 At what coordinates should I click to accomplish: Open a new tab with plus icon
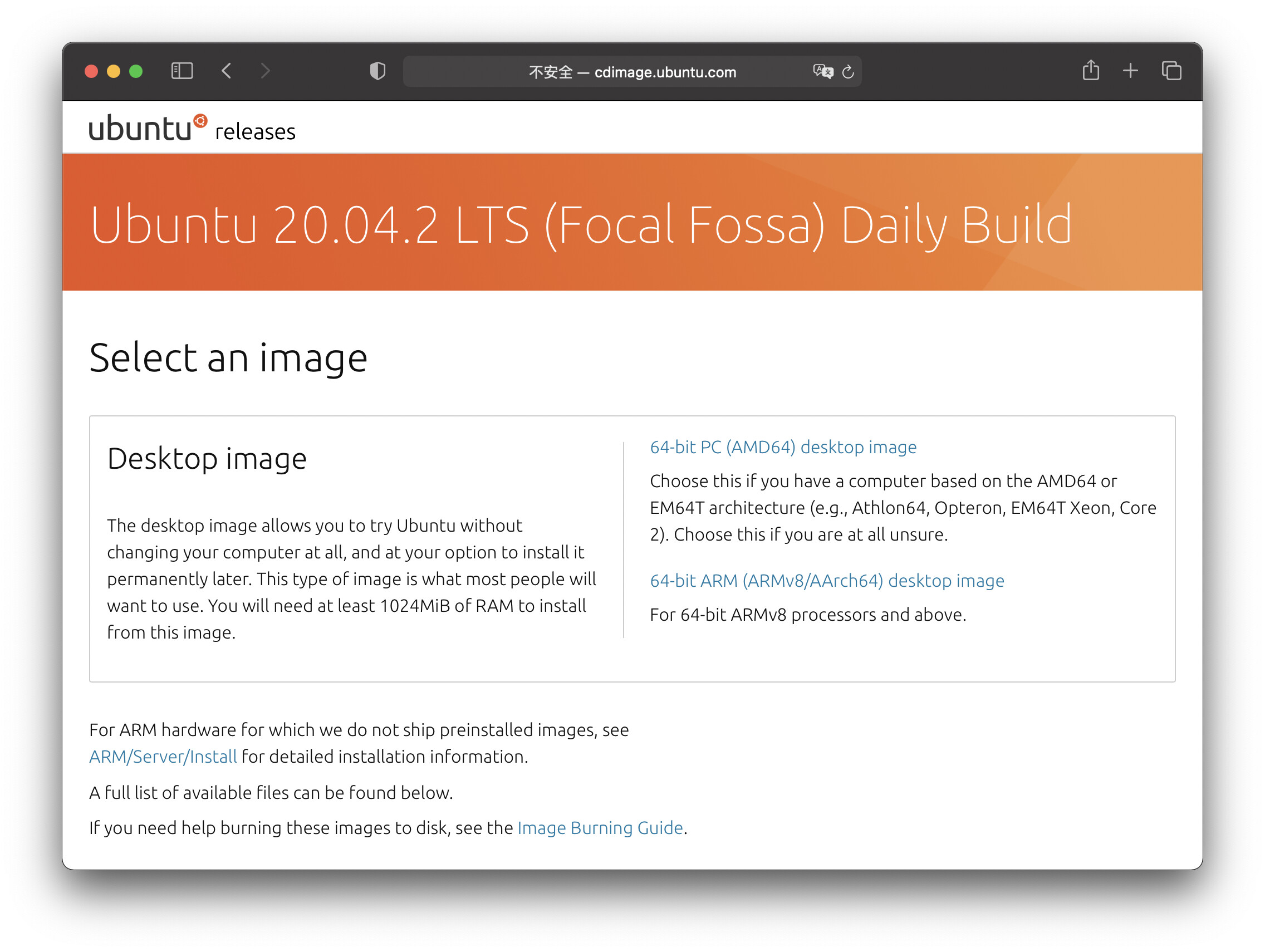[1130, 71]
